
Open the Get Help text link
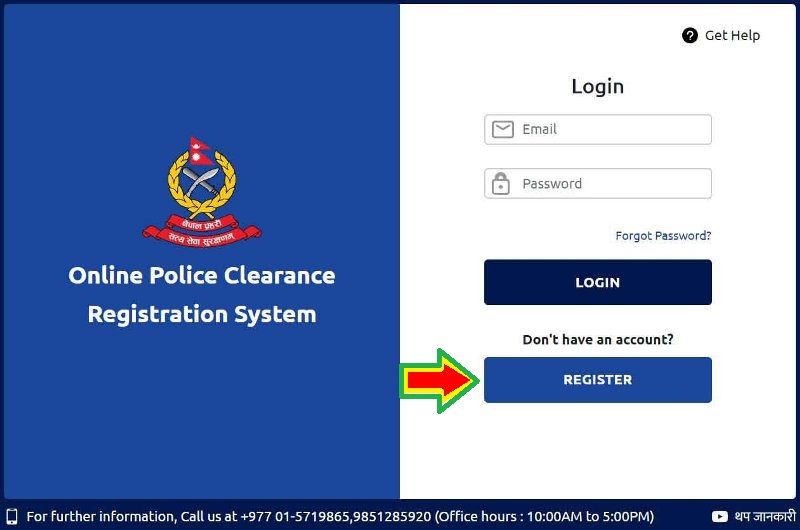(732, 36)
